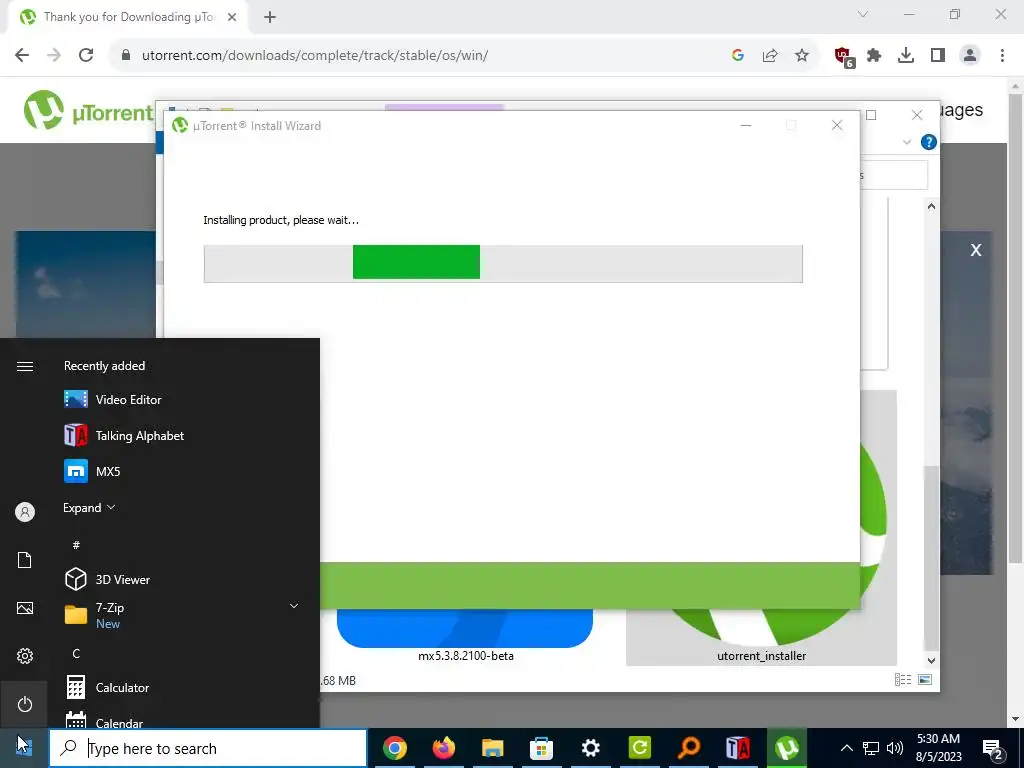
Task: Open Documents from Start sidebar
Action: pyautogui.click(x=25, y=560)
